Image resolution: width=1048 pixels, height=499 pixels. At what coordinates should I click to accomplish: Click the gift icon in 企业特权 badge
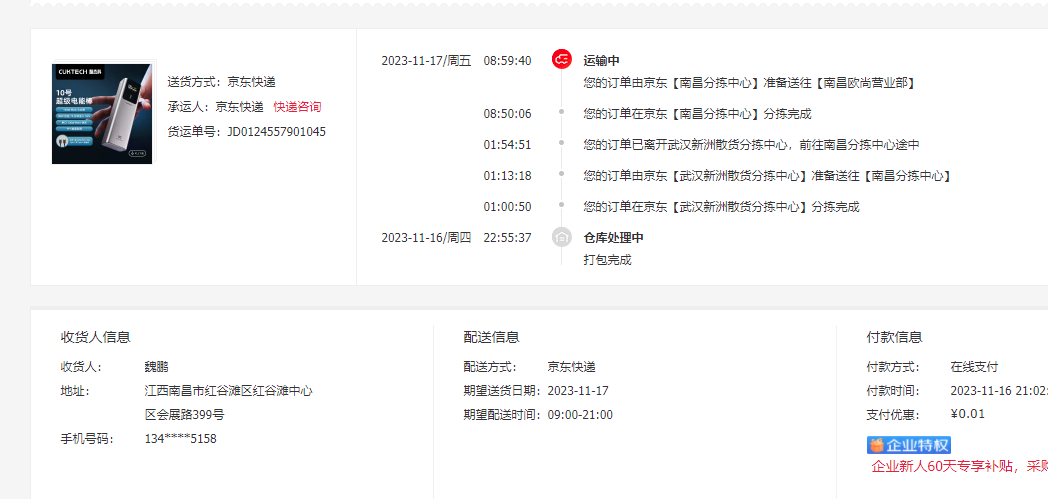(x=878, y=445)
